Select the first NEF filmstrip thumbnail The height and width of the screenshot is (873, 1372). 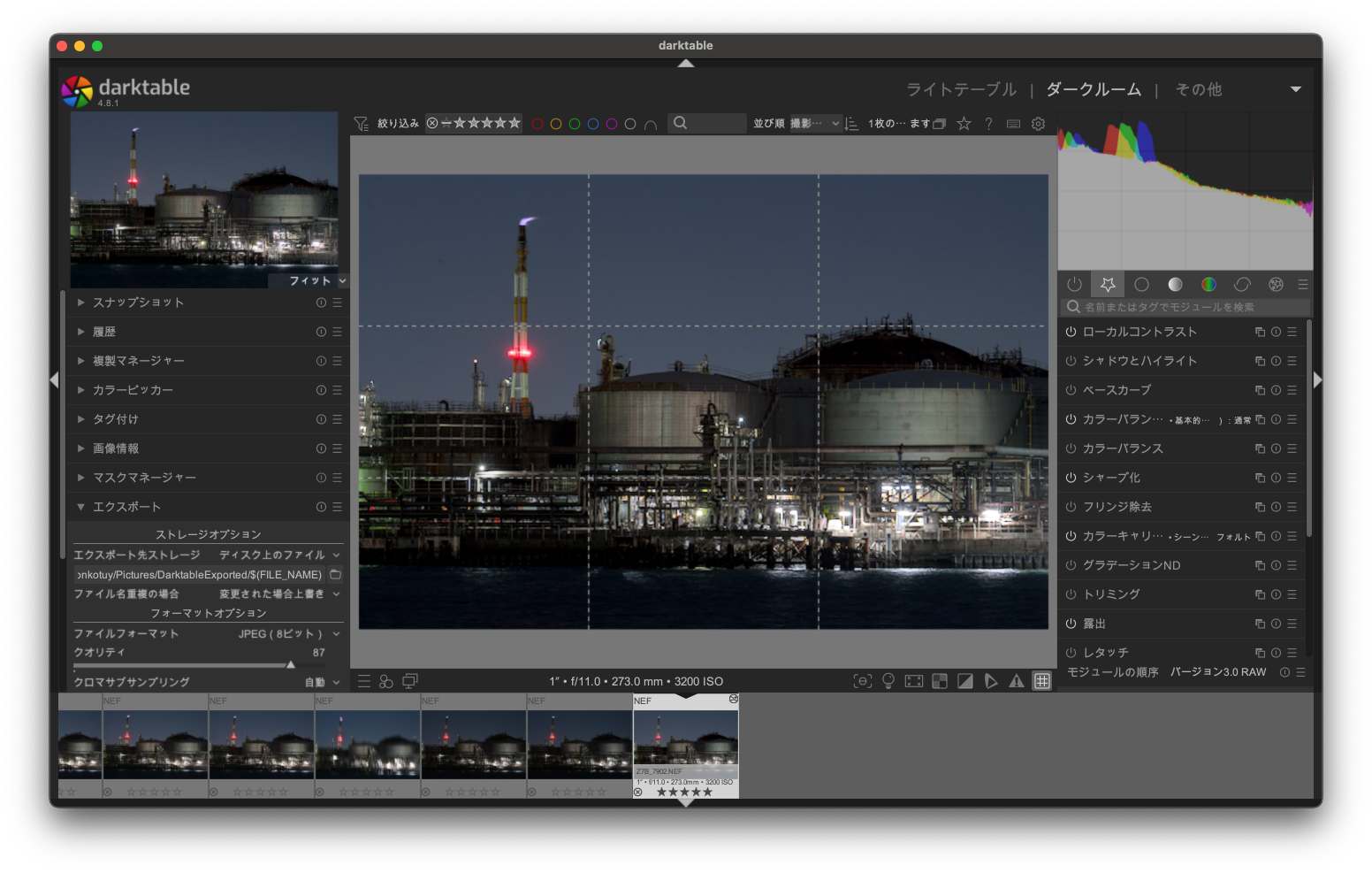point(156,745)
